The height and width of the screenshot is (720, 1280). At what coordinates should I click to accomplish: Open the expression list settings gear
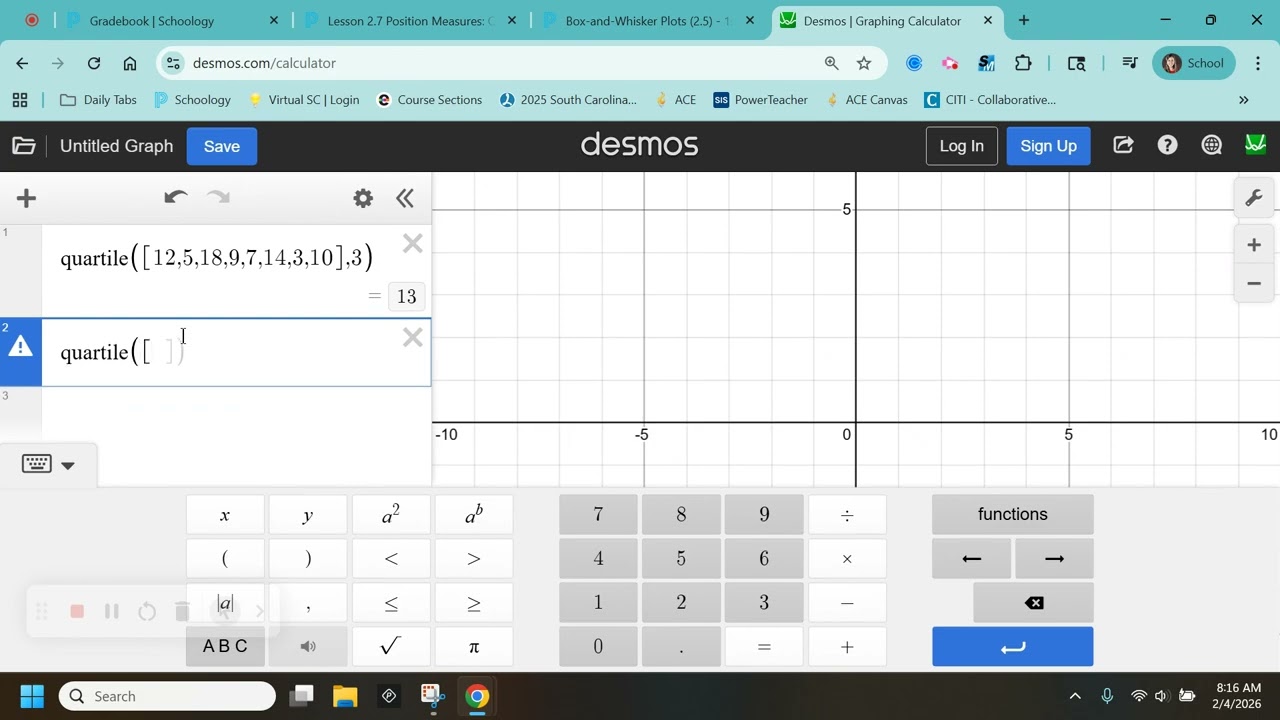(363, 198)
